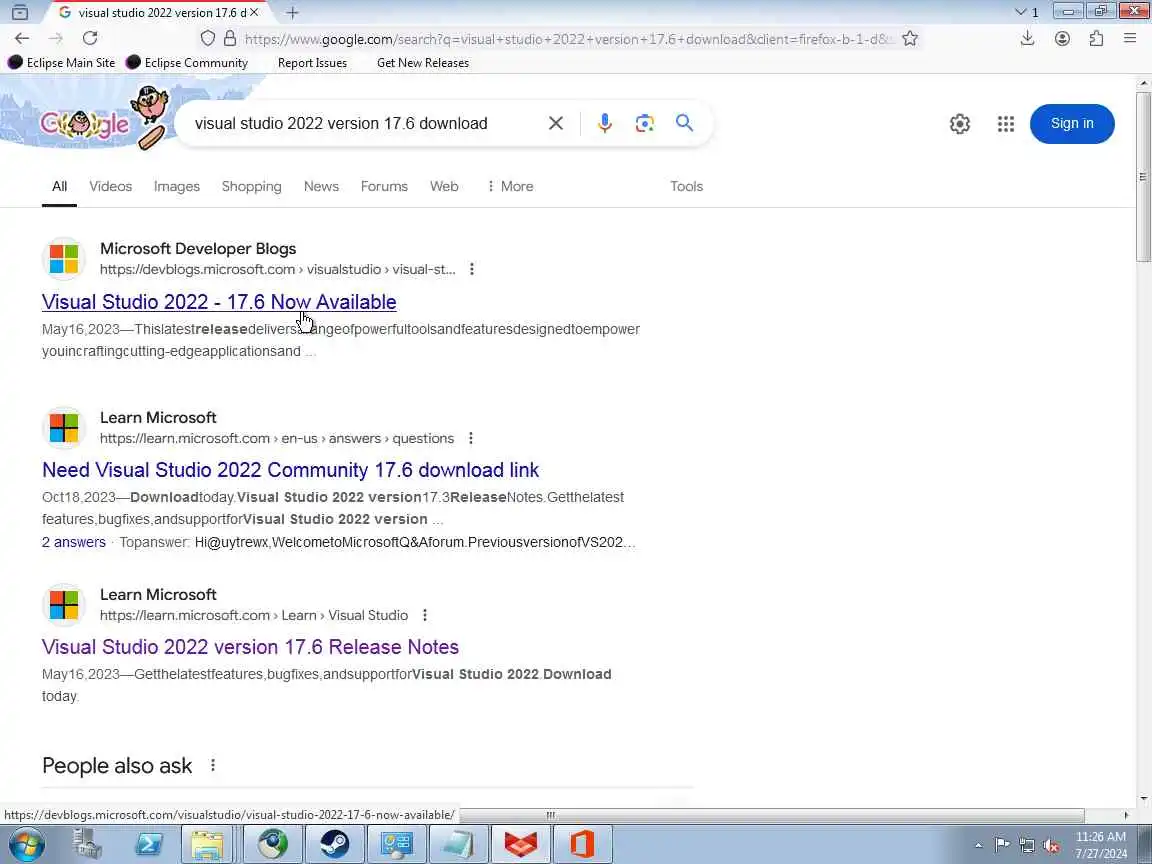Open the Firefox hamburger application menu

coord(1130,38)
